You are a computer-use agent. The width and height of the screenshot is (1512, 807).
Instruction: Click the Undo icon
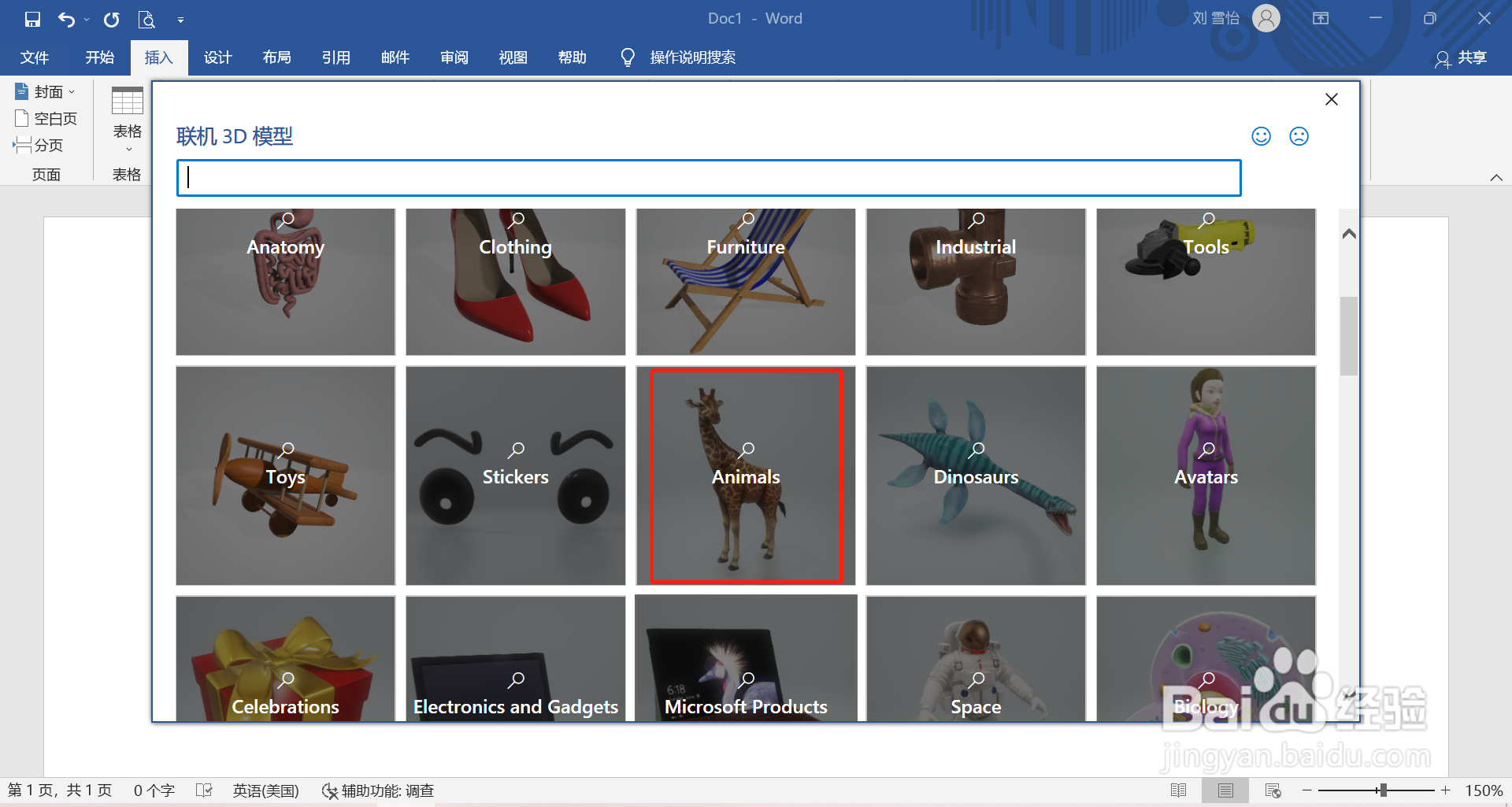(67, 18)
